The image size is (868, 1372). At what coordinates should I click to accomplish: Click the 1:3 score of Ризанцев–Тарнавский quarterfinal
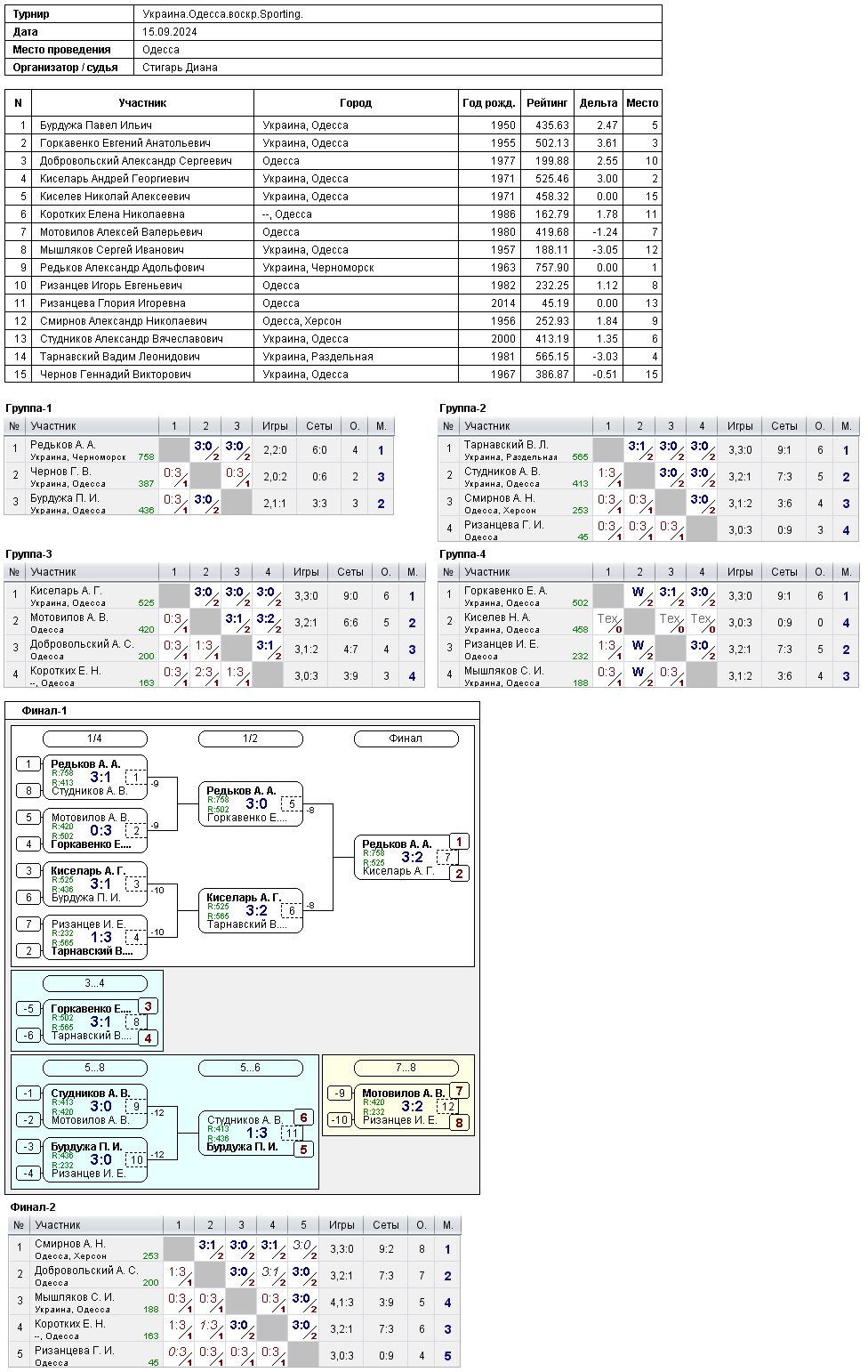(x=101, y=938)
